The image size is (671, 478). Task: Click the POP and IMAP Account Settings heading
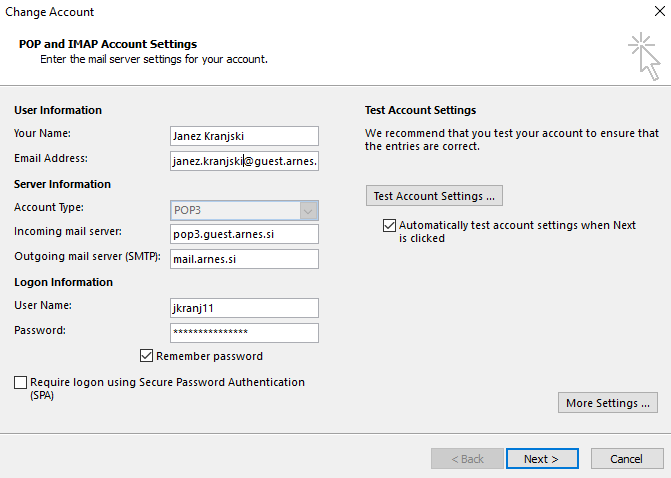[108, 44]
